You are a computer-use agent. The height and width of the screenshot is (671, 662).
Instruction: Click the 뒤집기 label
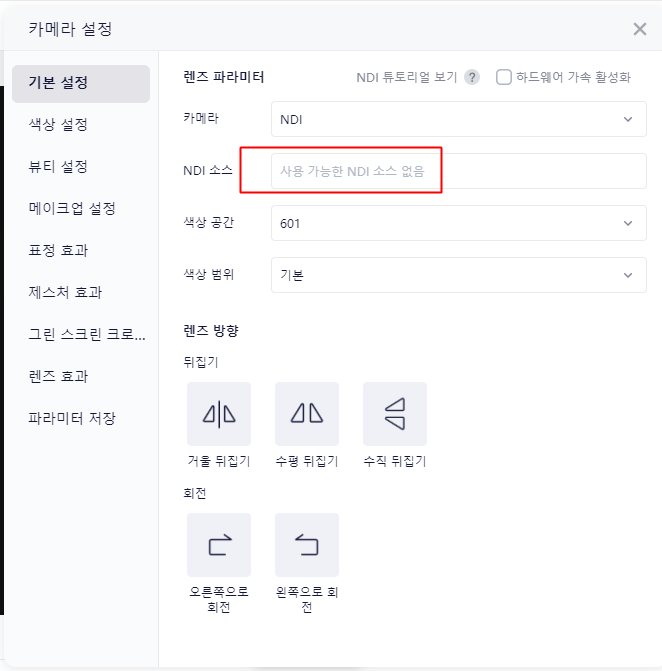click(x=201, y=362)
